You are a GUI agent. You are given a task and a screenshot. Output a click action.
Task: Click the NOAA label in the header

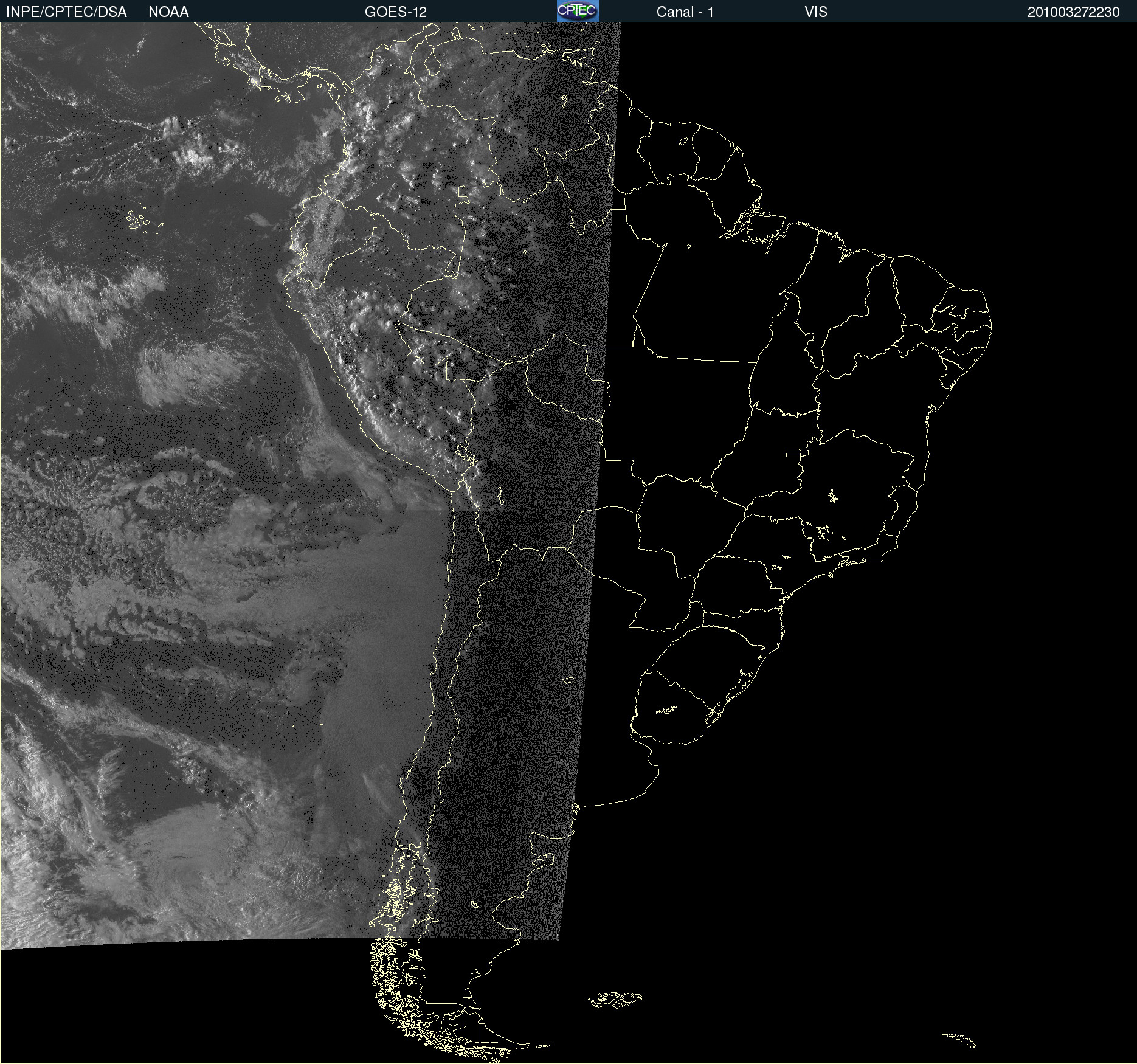tap(168, 12)
